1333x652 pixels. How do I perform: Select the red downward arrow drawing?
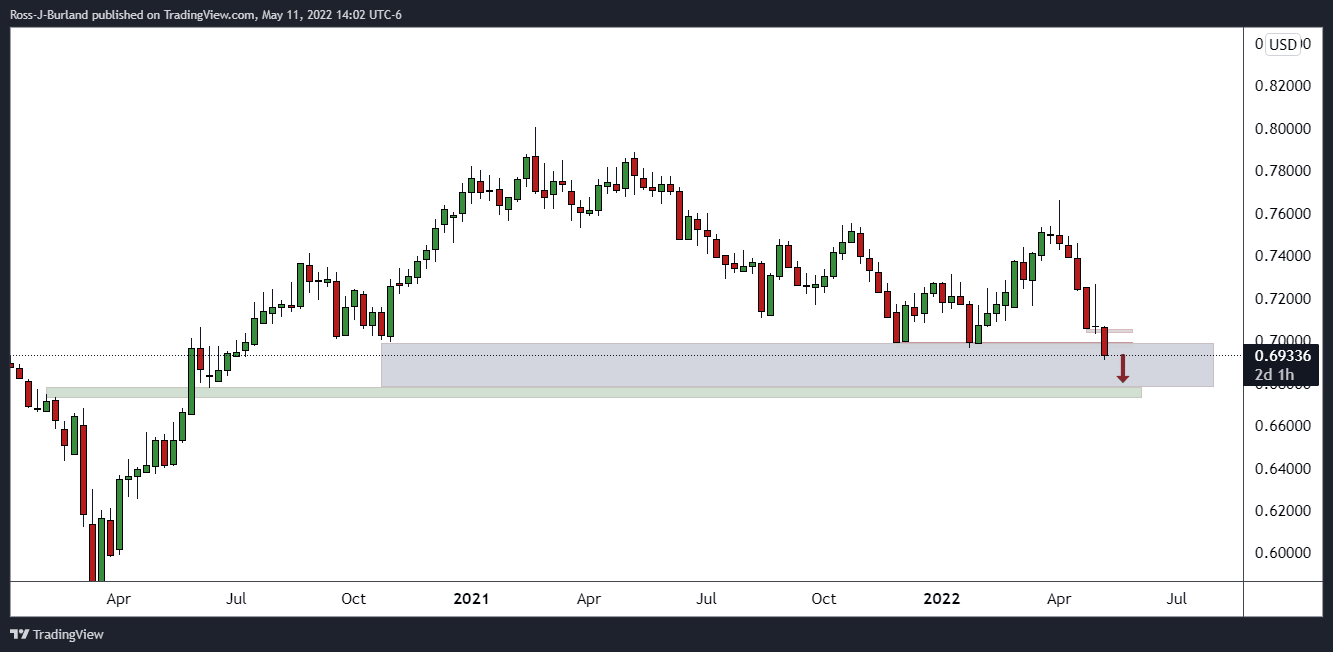pos(1123,369)
